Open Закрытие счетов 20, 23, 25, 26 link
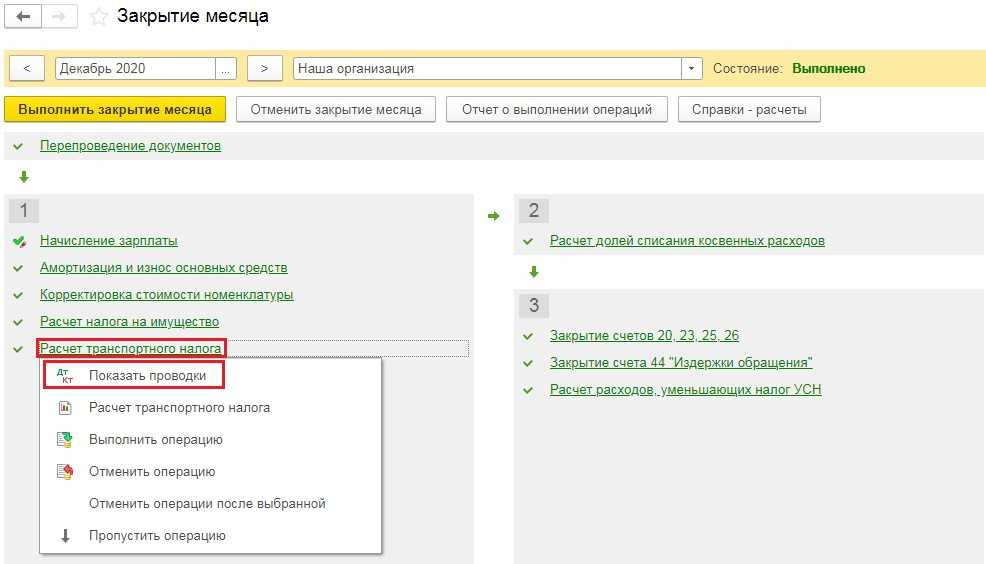986x564 pixels. point(644,336)
